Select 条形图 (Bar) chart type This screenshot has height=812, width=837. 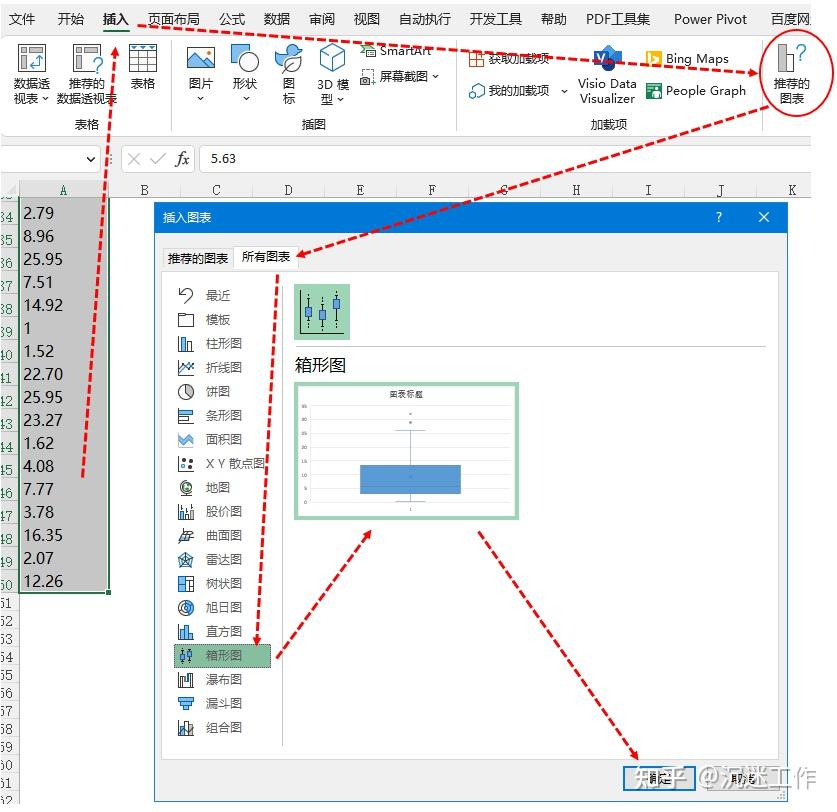(x=223, y=415)
